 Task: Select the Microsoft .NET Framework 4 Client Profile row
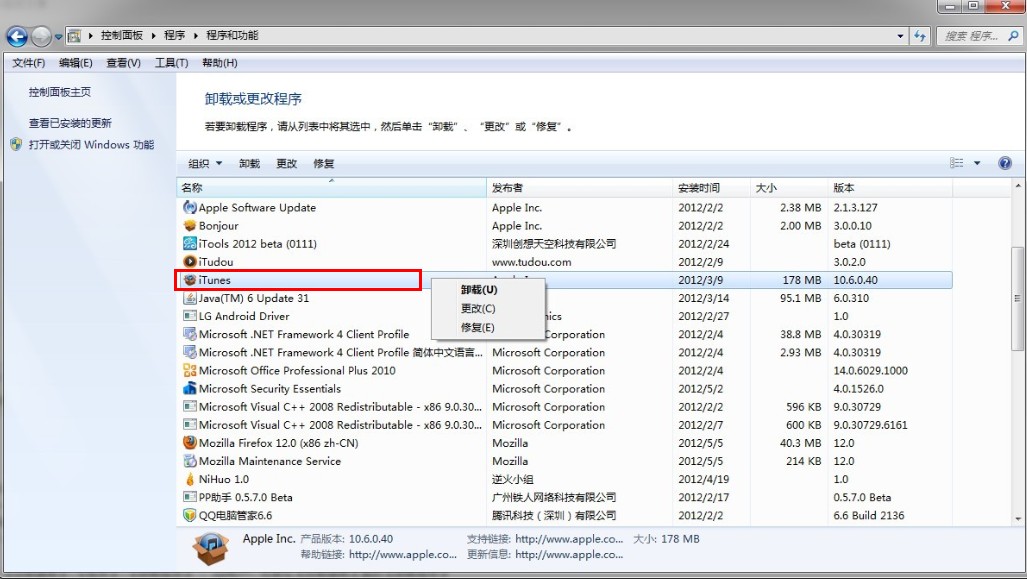tap(565, 334)
